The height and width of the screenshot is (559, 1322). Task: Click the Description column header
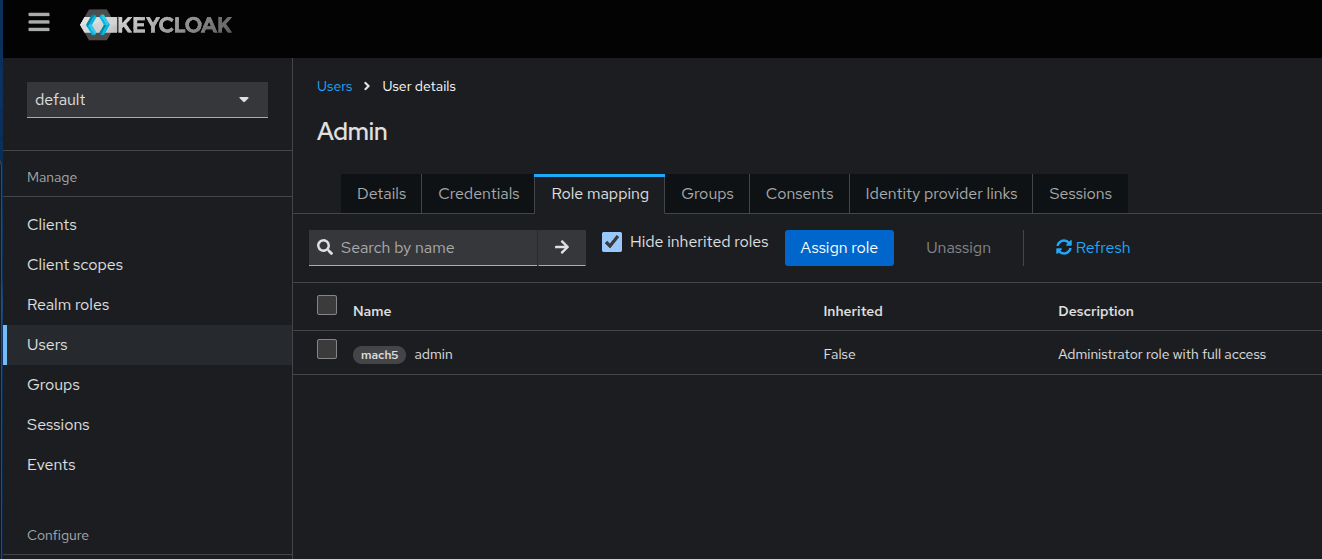1096,311
